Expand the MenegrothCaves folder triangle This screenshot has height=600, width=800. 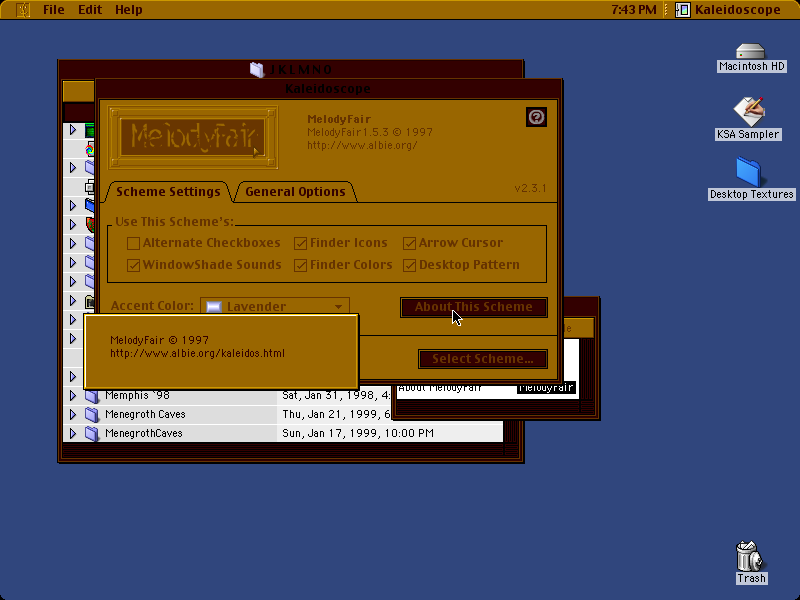tap(72, 433)
